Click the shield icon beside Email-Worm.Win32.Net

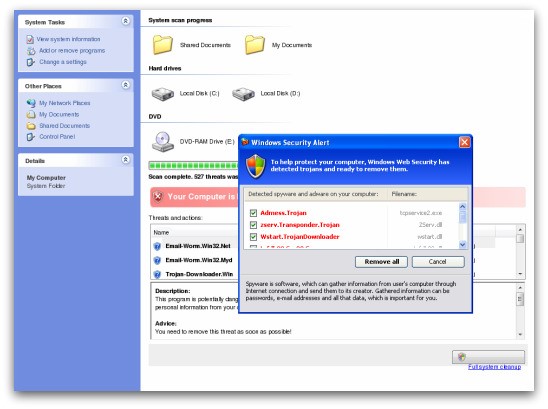click(157, 246)
